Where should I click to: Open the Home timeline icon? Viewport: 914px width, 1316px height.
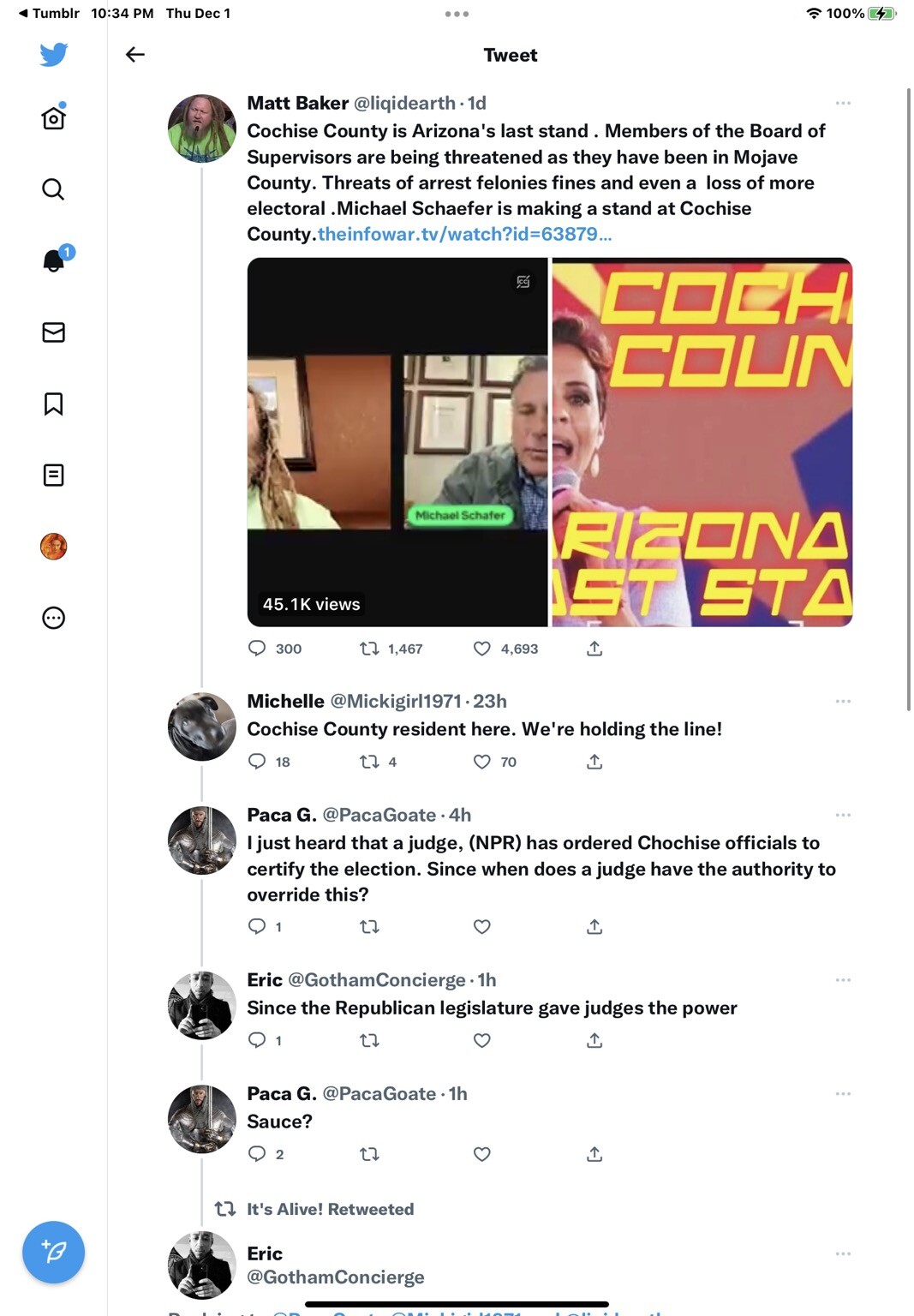[53, 117]
